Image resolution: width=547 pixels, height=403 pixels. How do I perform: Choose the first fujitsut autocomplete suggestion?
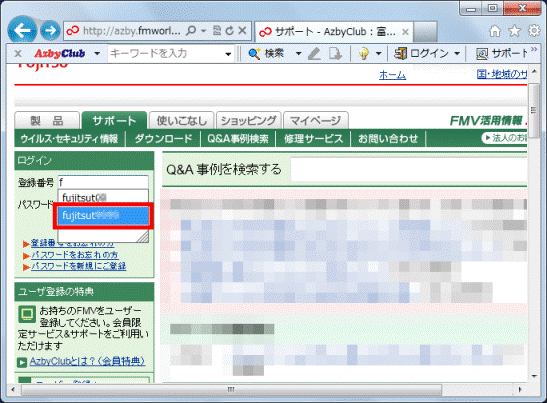103,198
